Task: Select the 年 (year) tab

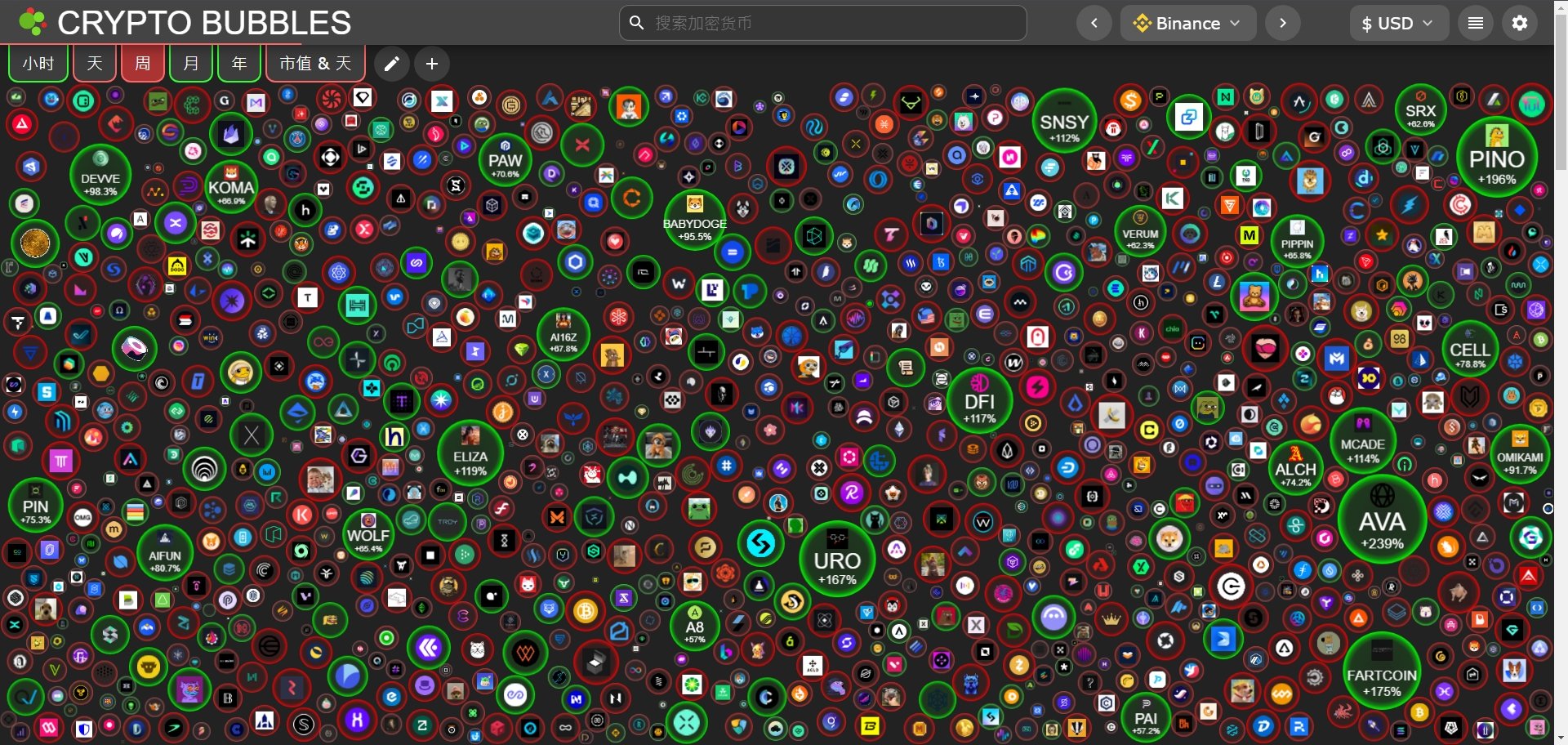Action: click(x=239, y=64)
